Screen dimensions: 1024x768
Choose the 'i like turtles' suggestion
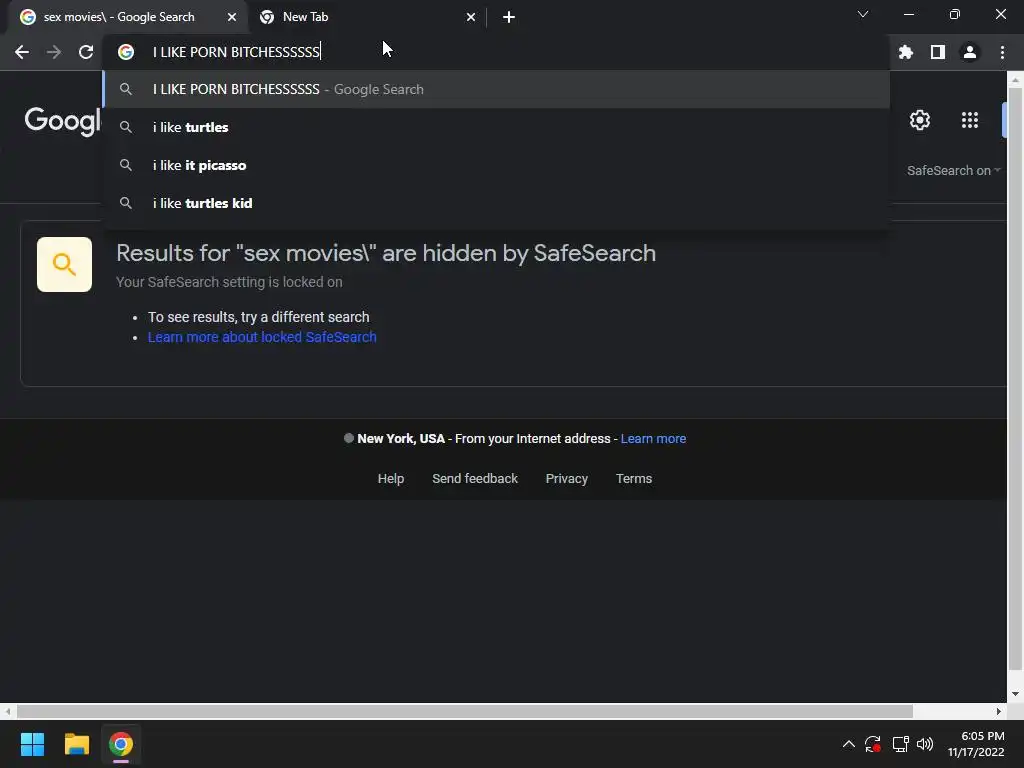[x=496, y=127]
